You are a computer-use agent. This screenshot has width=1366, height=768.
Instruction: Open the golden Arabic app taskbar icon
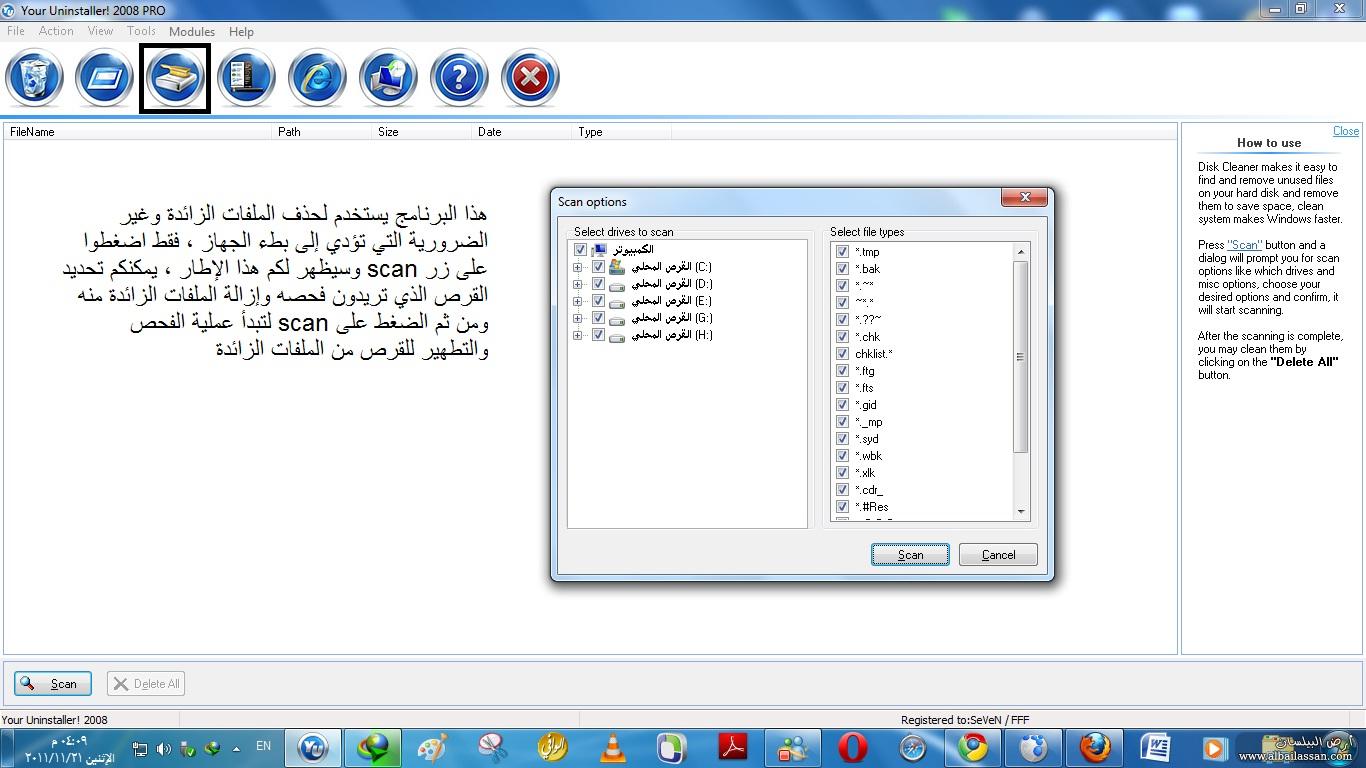[553, 748]
